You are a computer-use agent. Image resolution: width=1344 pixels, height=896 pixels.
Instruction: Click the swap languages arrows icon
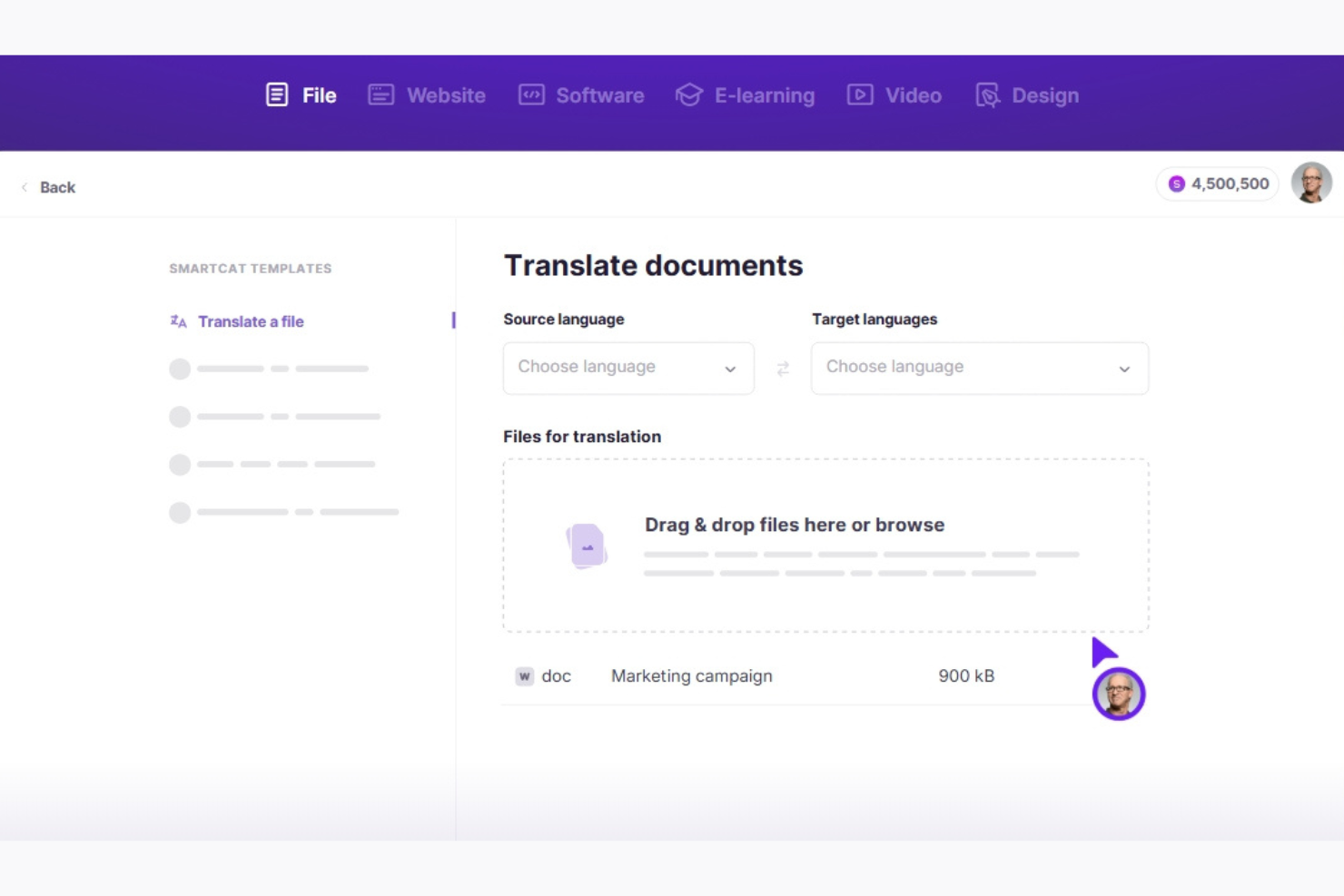coord(782,369)
